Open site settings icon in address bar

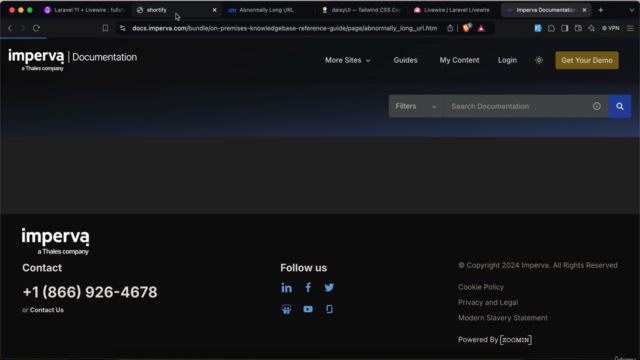coord(122,28)
